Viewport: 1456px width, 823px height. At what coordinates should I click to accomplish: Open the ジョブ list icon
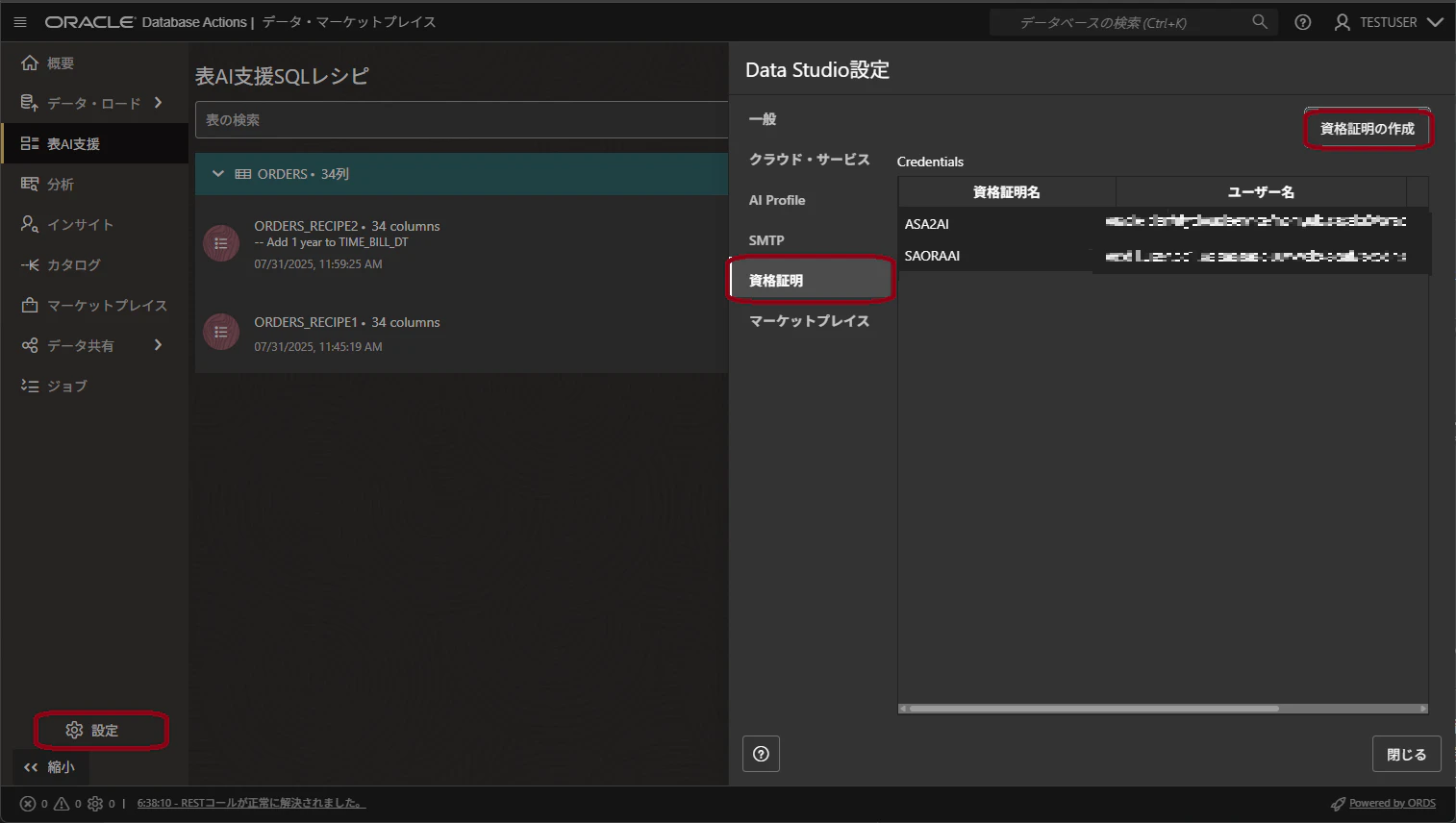tap(30, 386)
